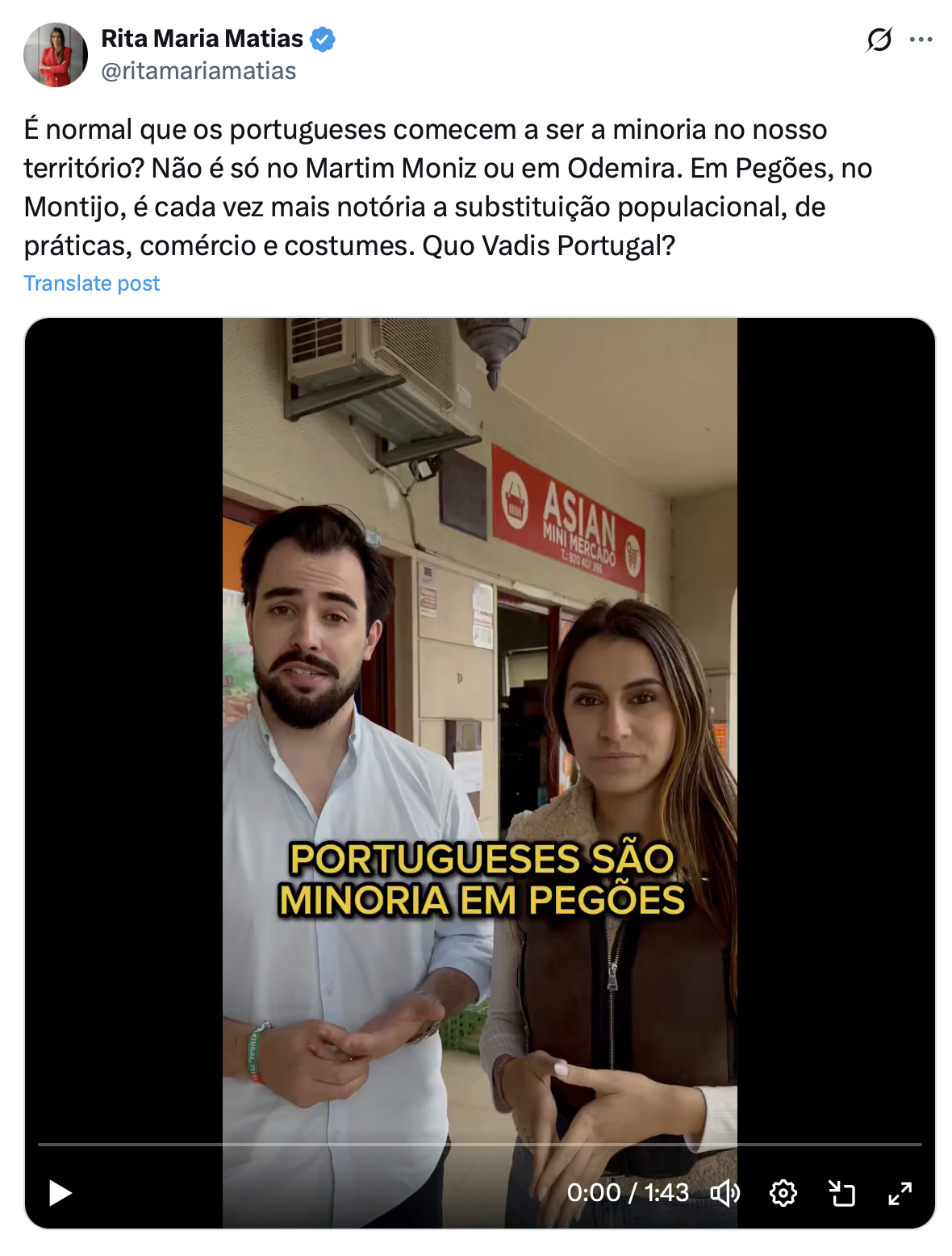The width and height of the screenshot is (952, 1256).
Task: Click the 0:00 / 1:43 time display
Action: [628, 1192]
